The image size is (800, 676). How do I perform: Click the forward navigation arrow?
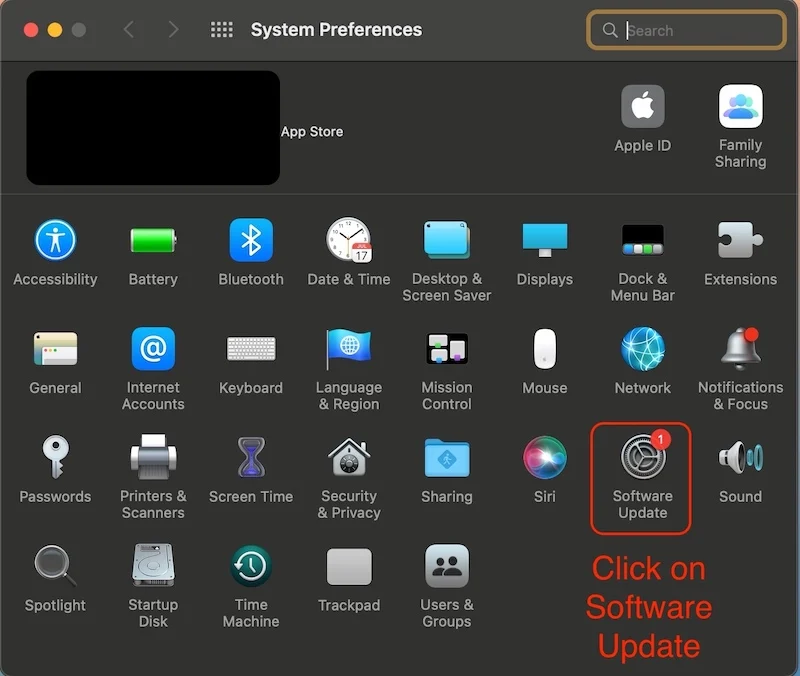pos(173,30)
